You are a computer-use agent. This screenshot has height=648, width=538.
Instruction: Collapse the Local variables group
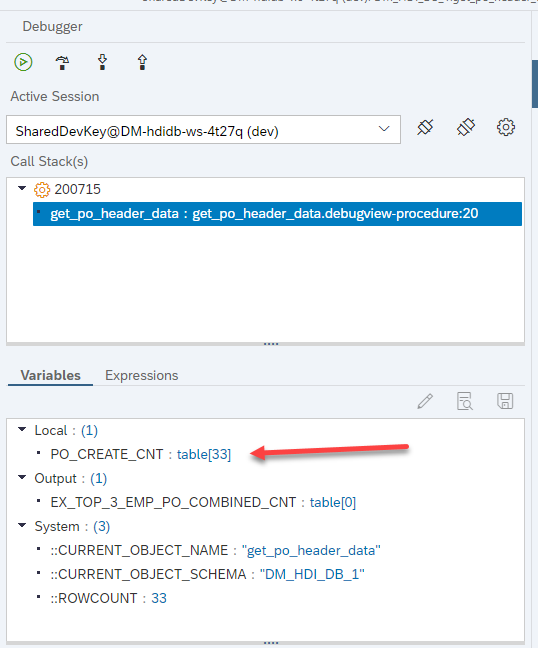[x=22, y=430]
